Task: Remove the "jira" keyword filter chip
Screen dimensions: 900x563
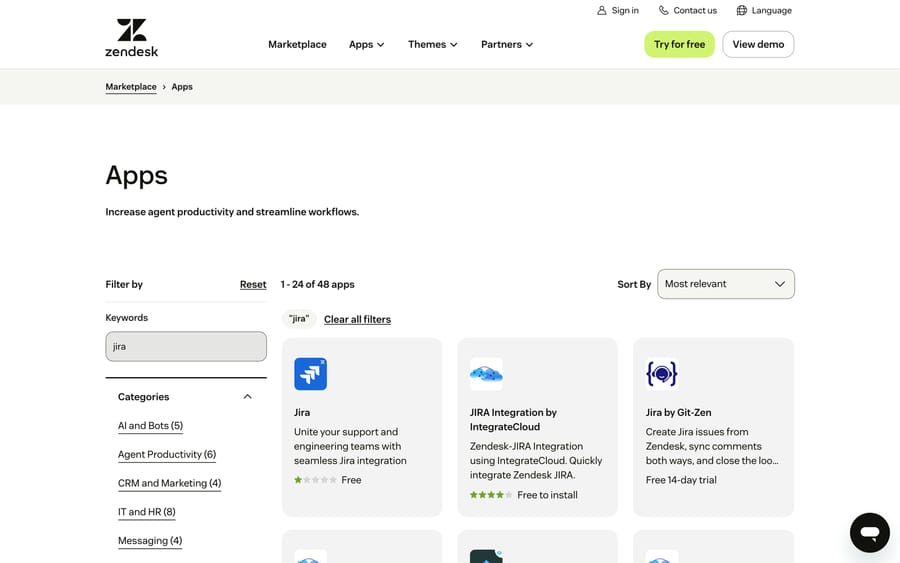Action: click(x=299, y=319)
